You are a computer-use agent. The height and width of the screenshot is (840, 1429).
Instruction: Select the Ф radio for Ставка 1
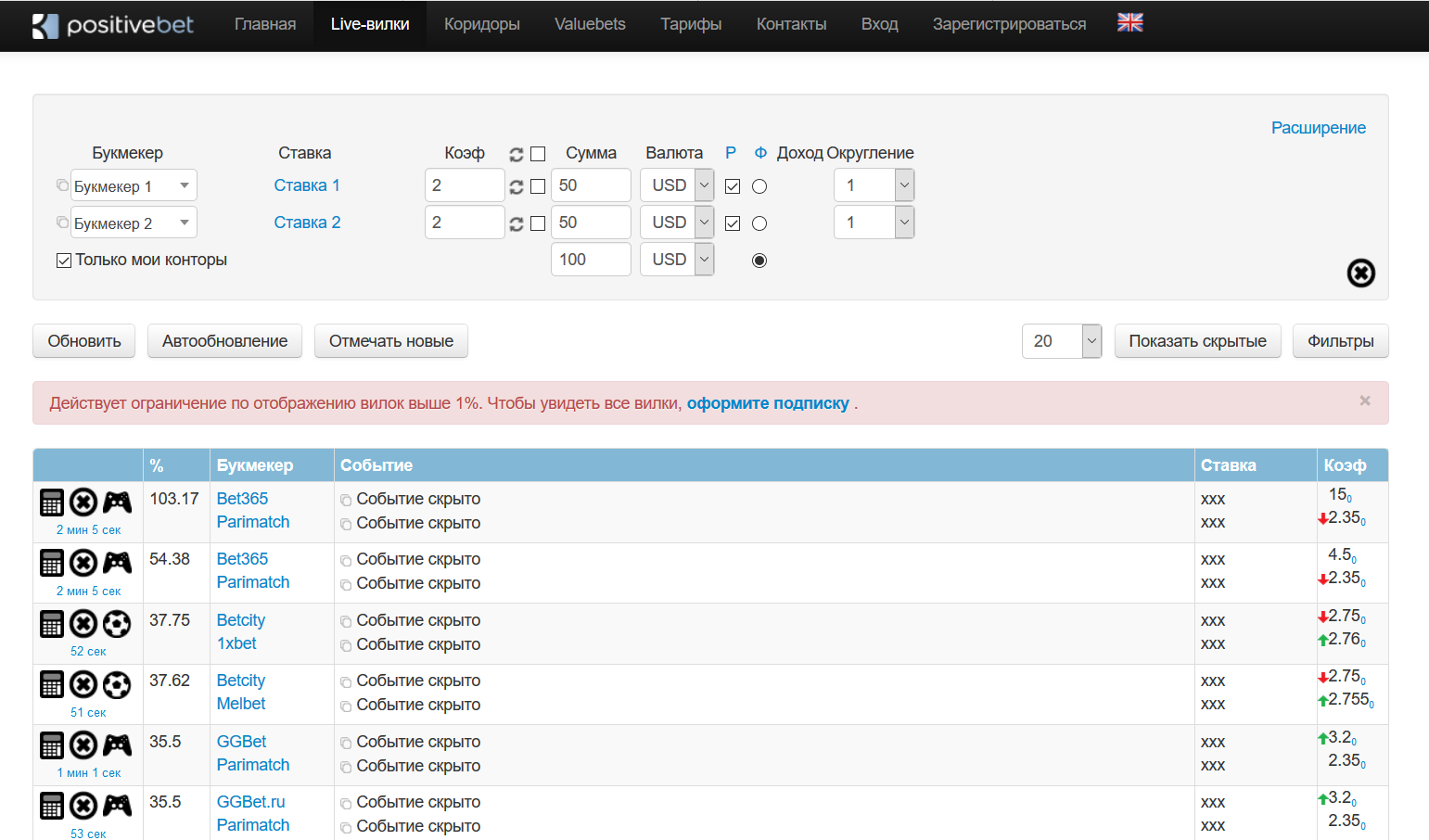[x=759, y=186]
